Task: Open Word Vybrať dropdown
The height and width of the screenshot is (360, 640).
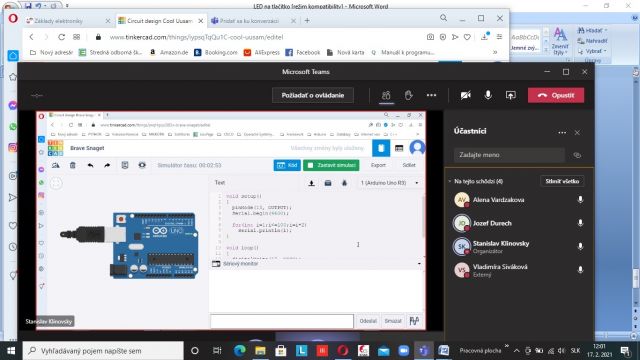Action: pyautogui.click(x=592, y=51)
